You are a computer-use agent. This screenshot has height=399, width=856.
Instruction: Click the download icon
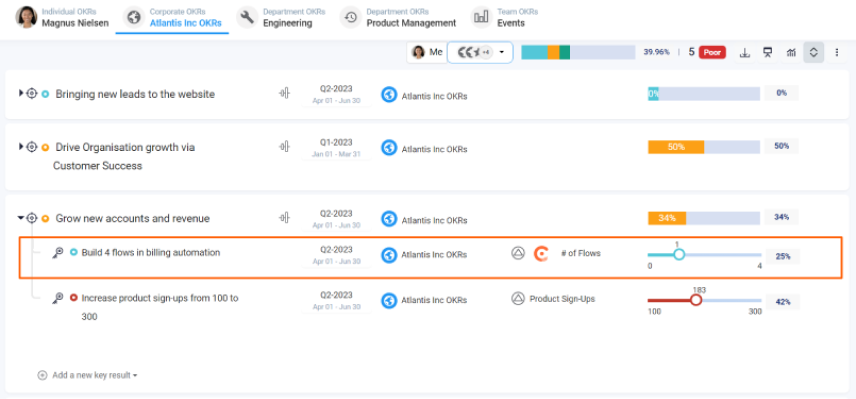(x=745, y=52)
